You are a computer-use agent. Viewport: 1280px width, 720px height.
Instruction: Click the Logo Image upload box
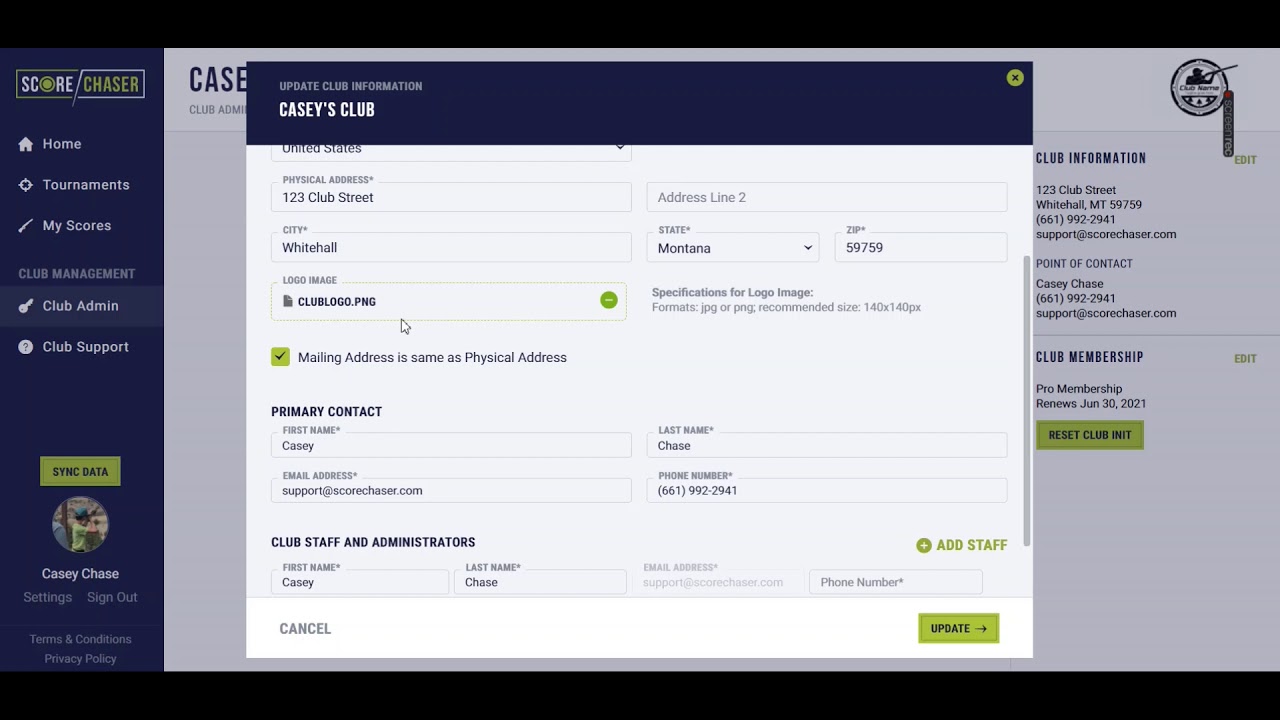click(449, 301)
